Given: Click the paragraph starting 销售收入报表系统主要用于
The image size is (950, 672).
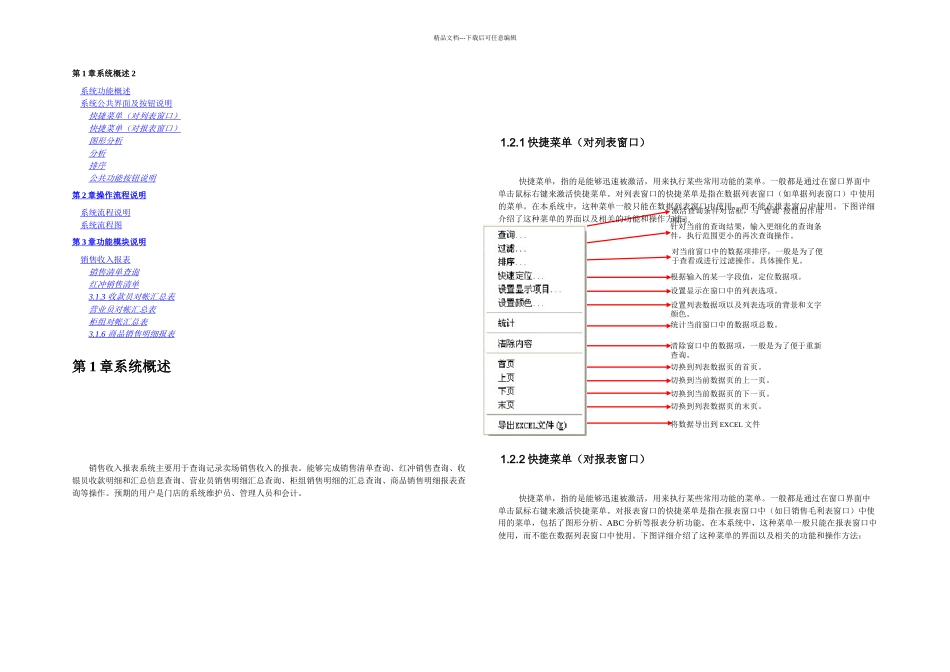Looking at the screenshot, I should pyautogui.click(x=269, y=481).
